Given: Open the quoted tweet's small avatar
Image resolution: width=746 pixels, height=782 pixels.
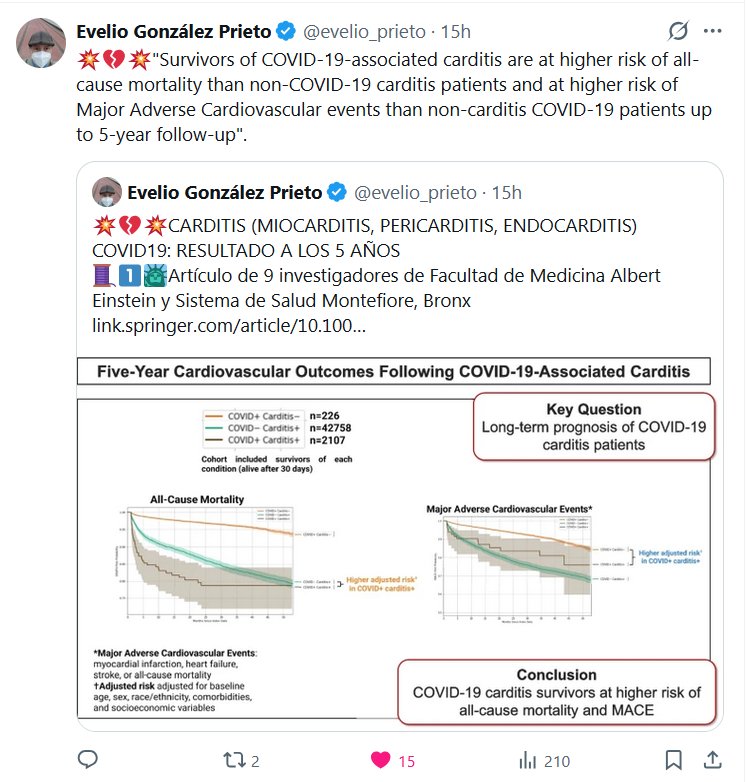Looking at the screenshot, I should pos(106,193).
